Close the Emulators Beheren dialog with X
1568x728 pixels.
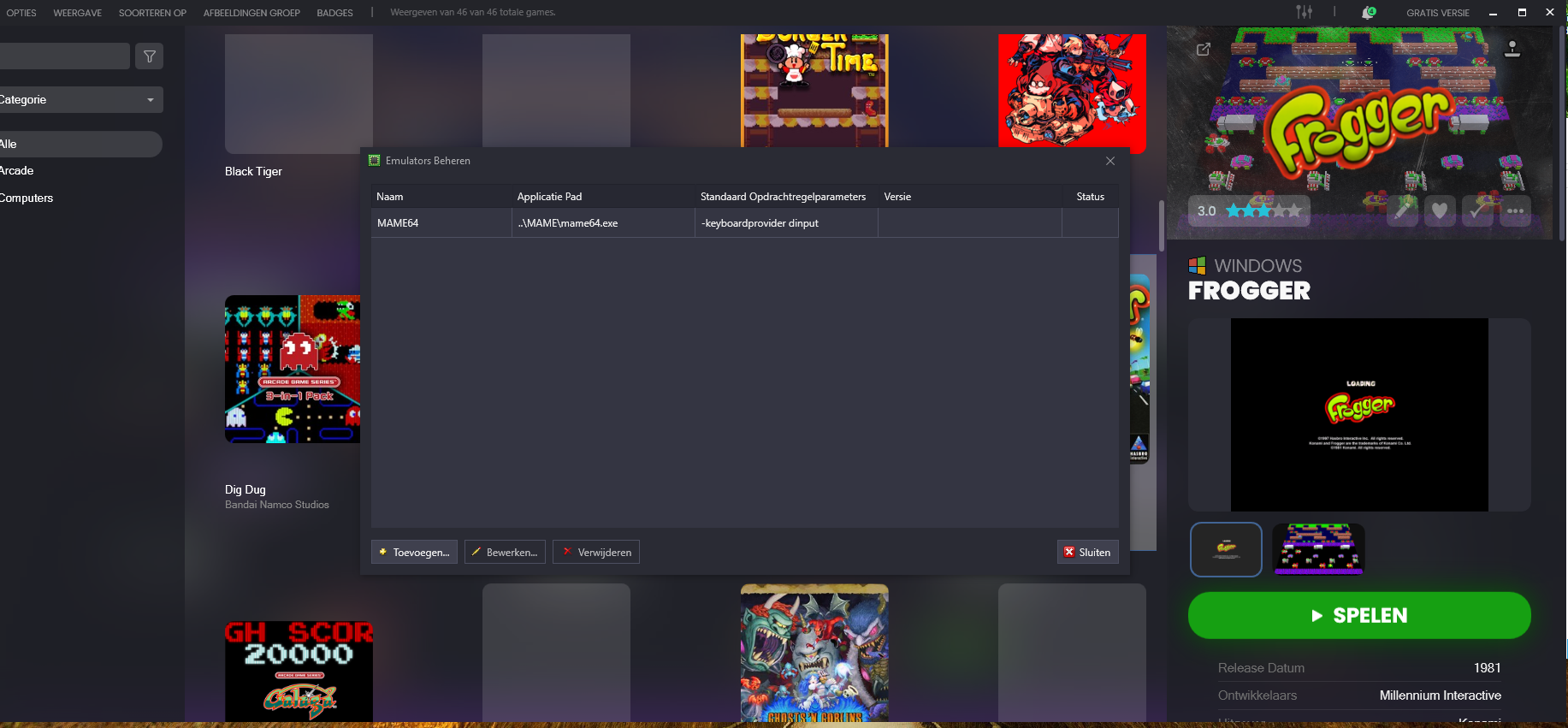tap(1110, 161)
